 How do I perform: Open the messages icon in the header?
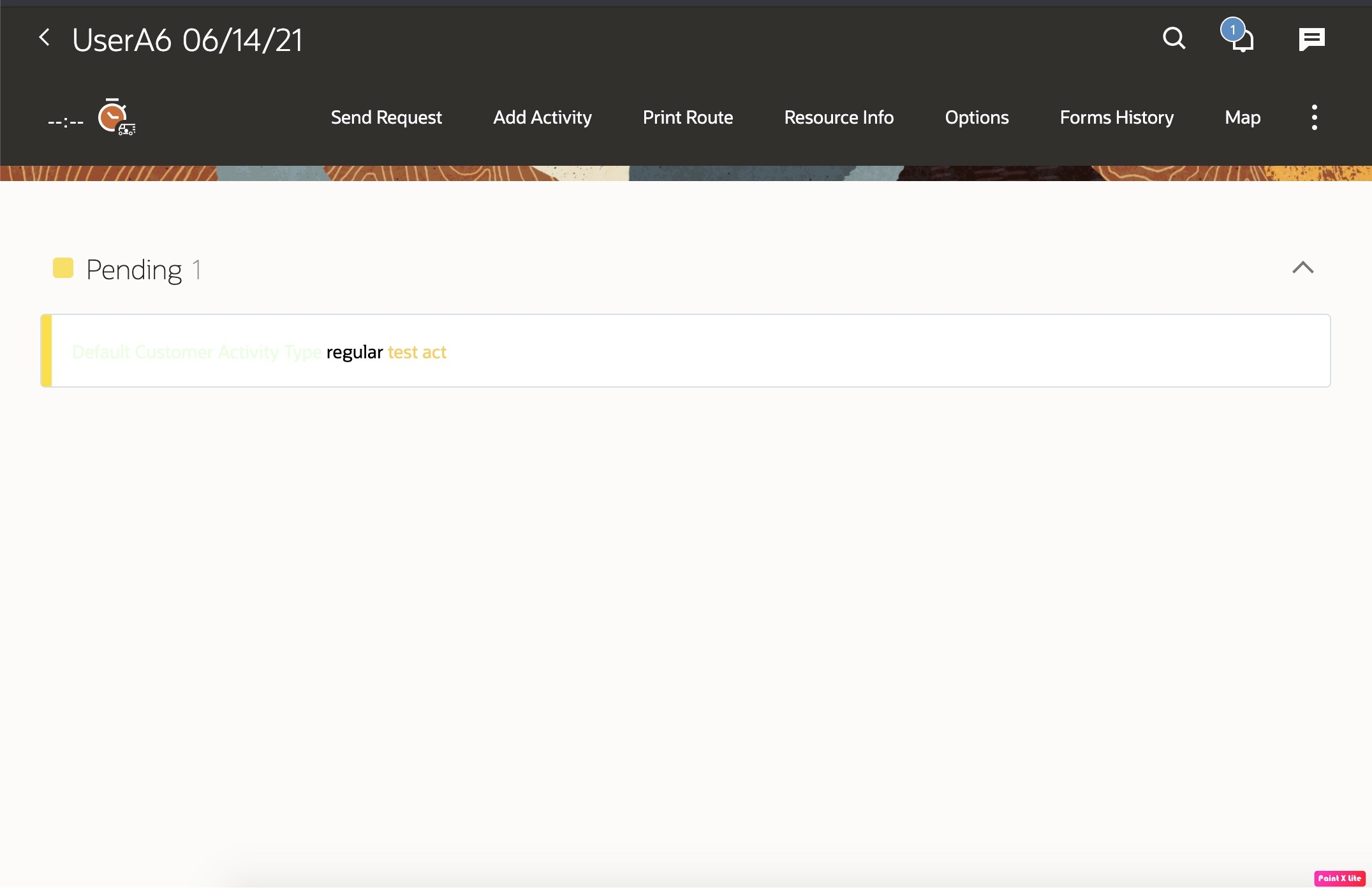1312,39
